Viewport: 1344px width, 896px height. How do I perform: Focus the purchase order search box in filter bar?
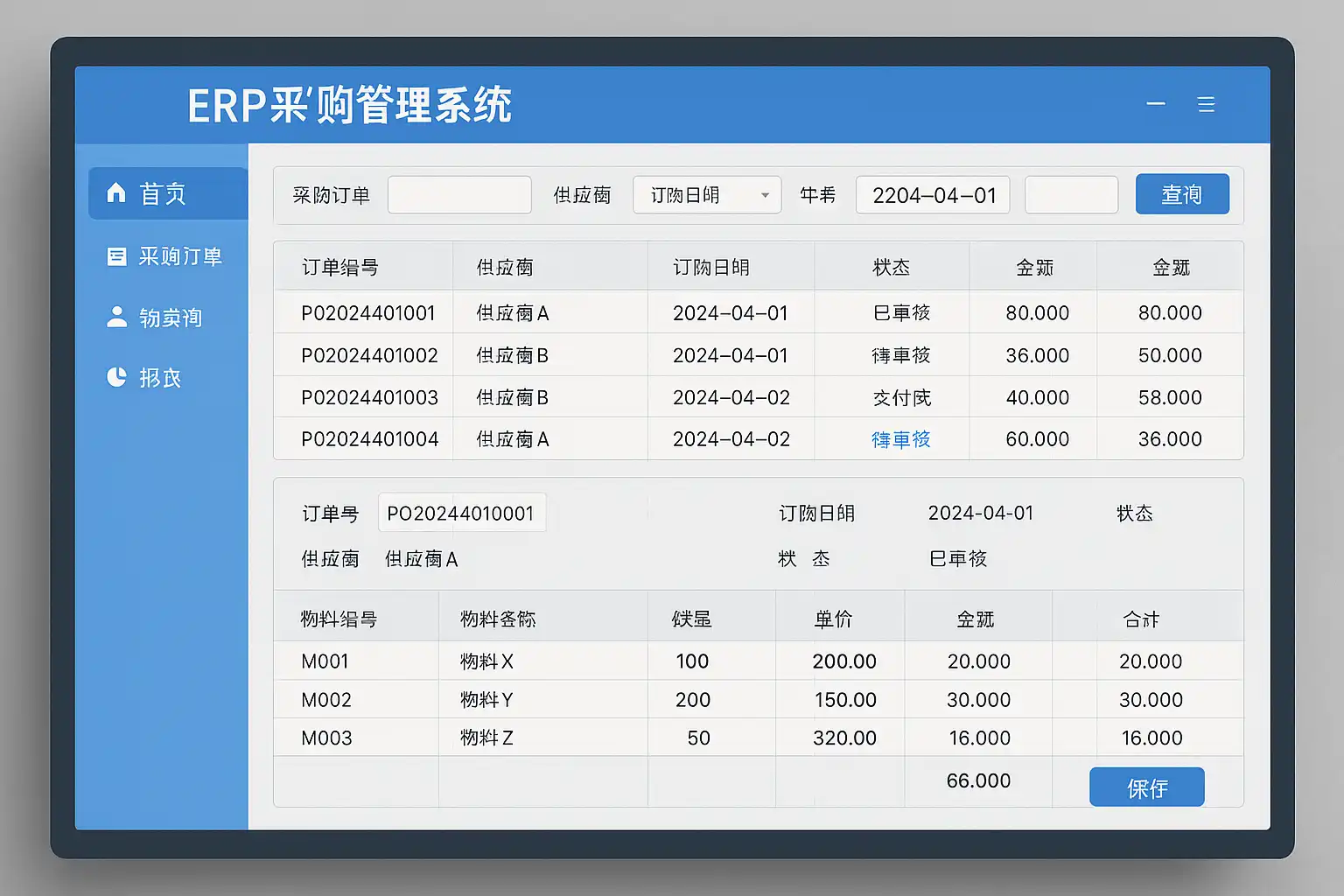click(x=459, y=194)
